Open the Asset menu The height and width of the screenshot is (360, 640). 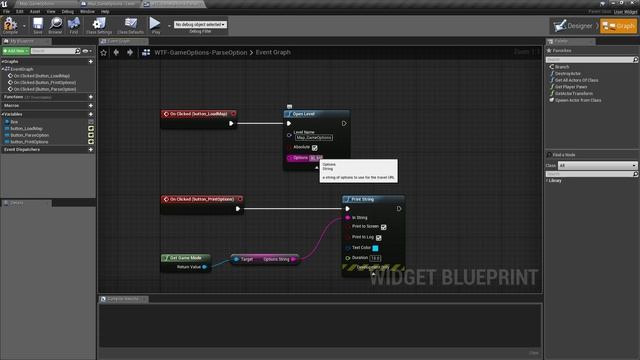click(35, 11)
